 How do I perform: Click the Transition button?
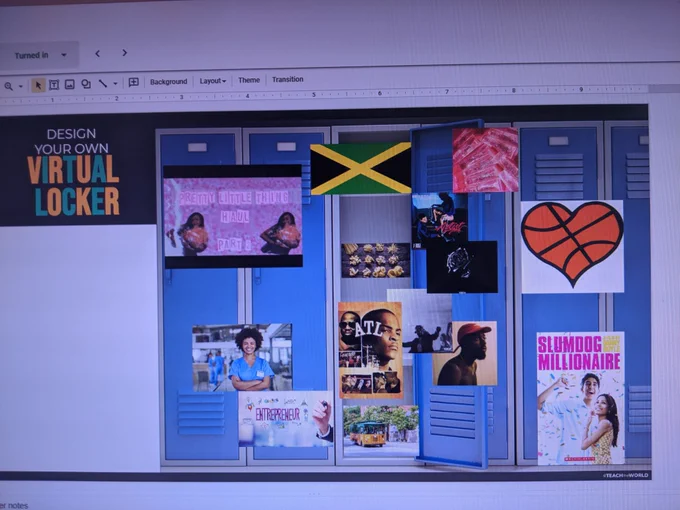point(288,79)
